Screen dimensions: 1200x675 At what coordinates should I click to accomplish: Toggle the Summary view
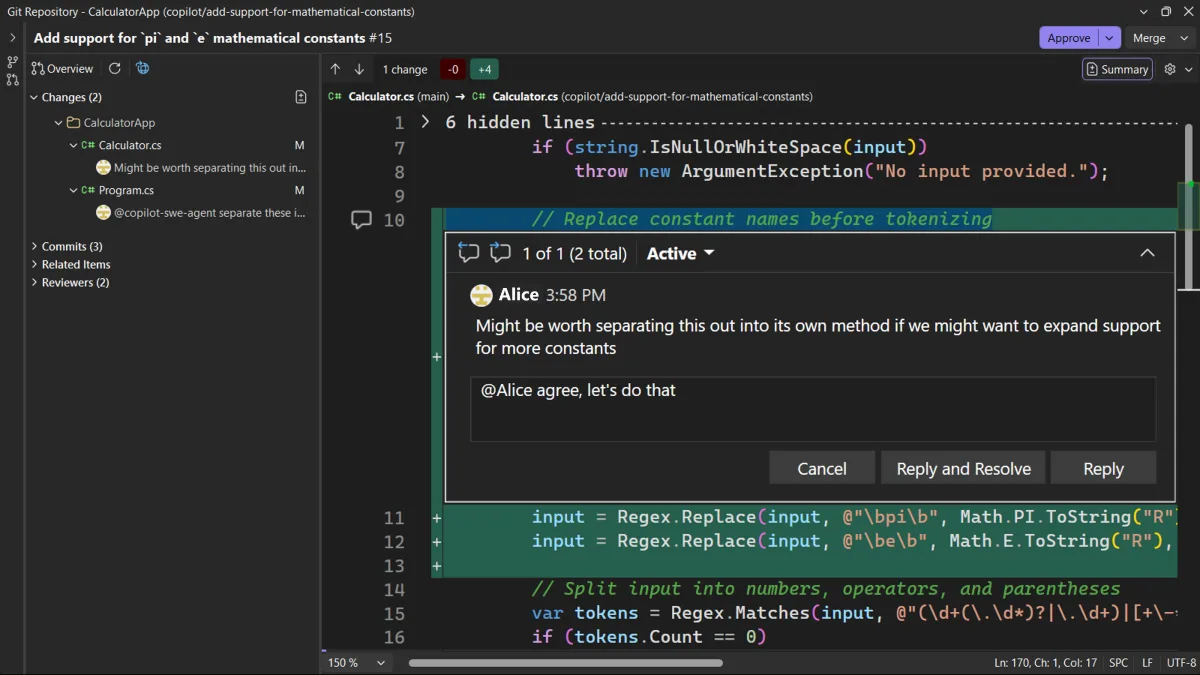click(1117, 69)
